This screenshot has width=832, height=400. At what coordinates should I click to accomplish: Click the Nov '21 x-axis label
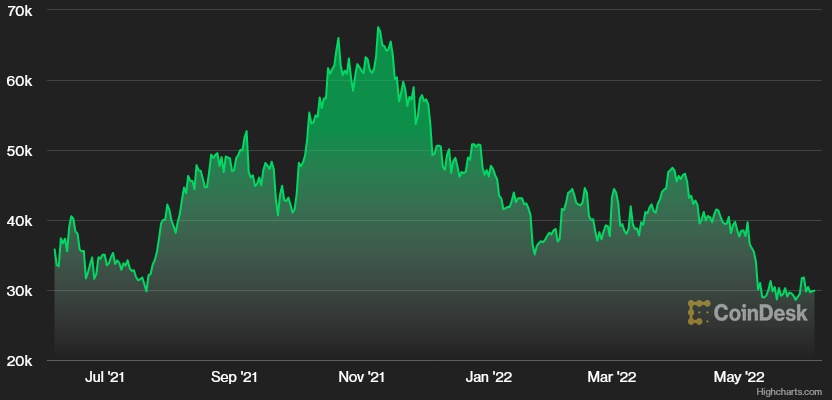[362, 377]
